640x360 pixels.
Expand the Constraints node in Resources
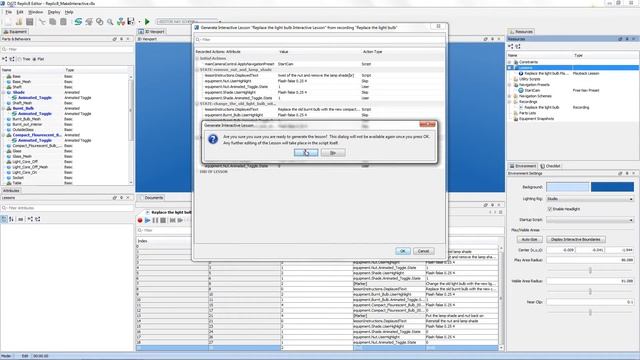point(510,62)
